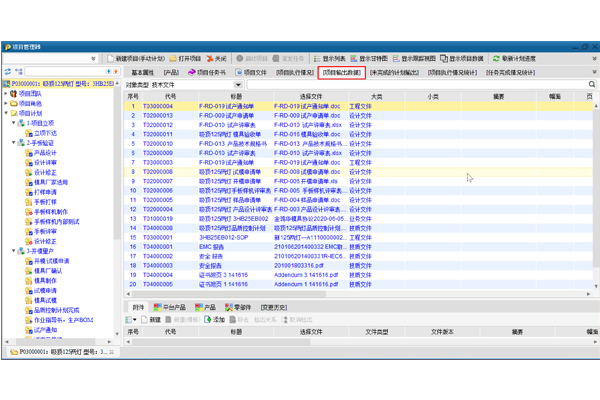Click title 3HB25EB012-SOP

coord(223,237)
